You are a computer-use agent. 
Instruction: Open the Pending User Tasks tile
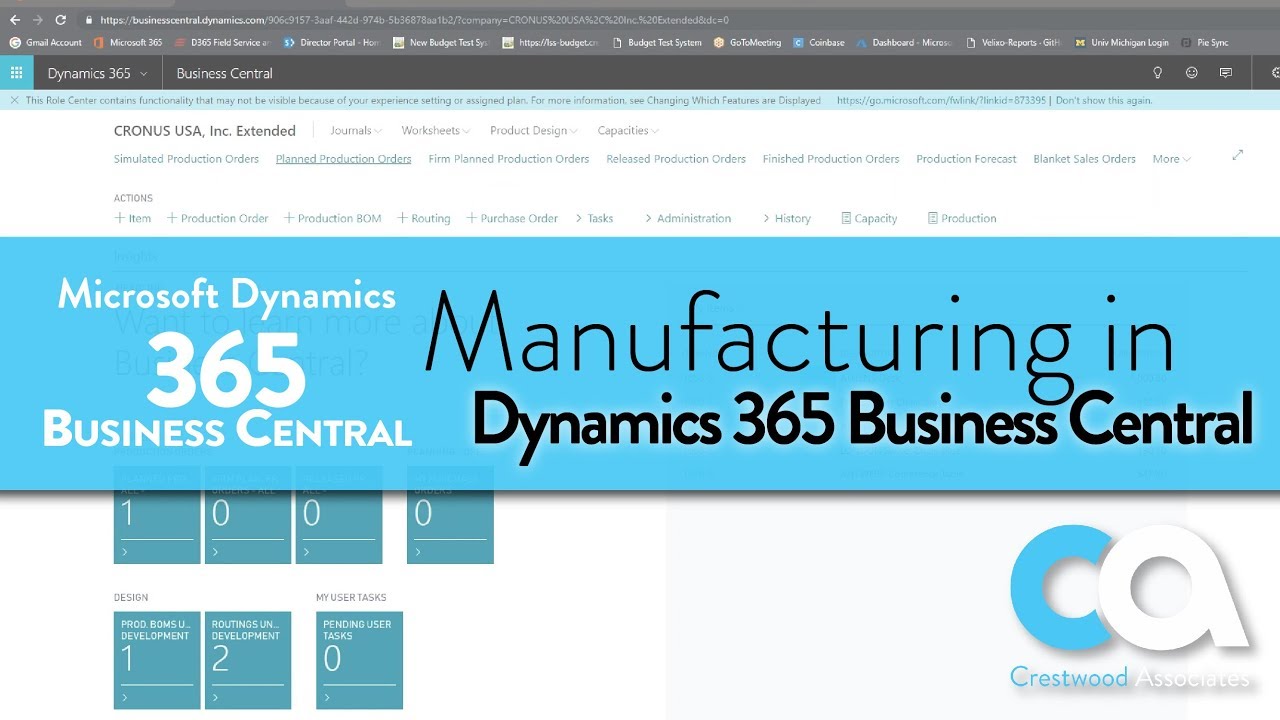click(359, 661)
